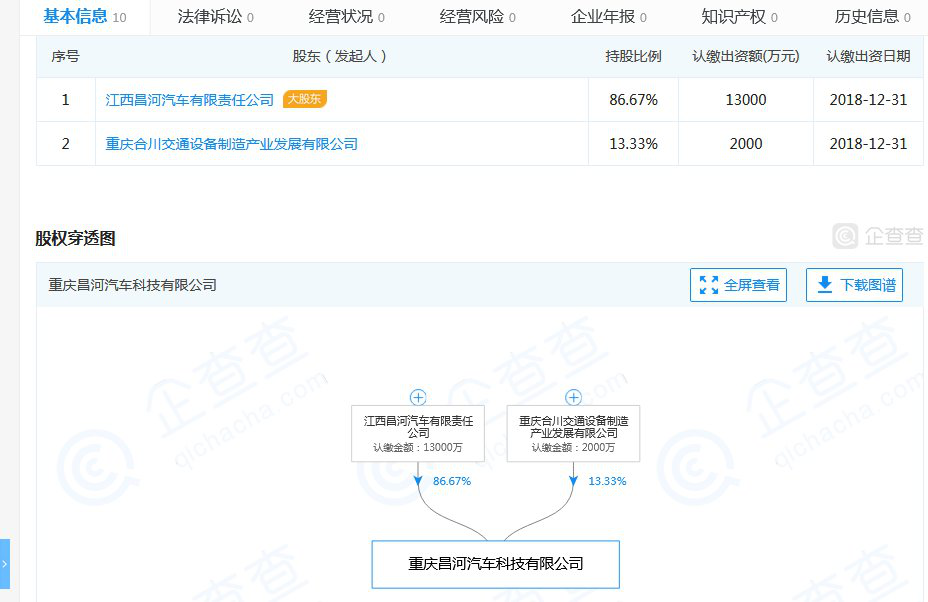Click 重庆昌河汽车科技有限公司 chart title

pyautogui.click(x=133, y=285)
